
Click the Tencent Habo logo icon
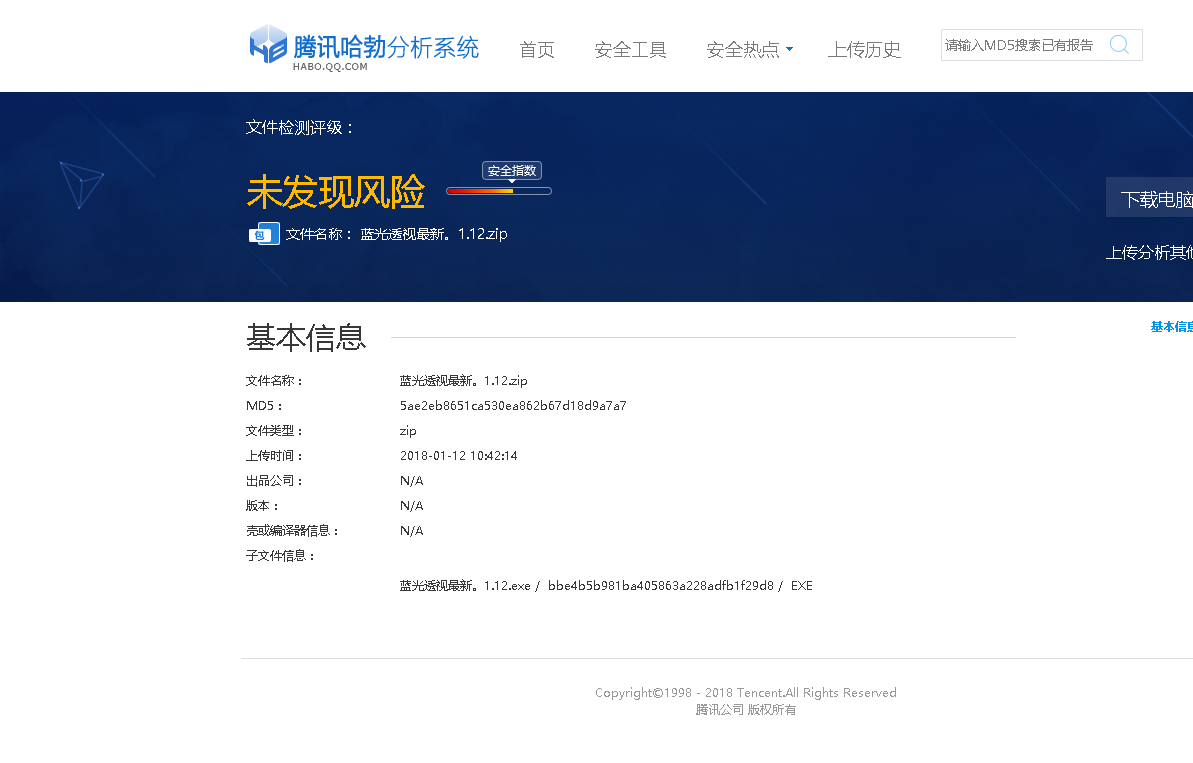point(268,44)
